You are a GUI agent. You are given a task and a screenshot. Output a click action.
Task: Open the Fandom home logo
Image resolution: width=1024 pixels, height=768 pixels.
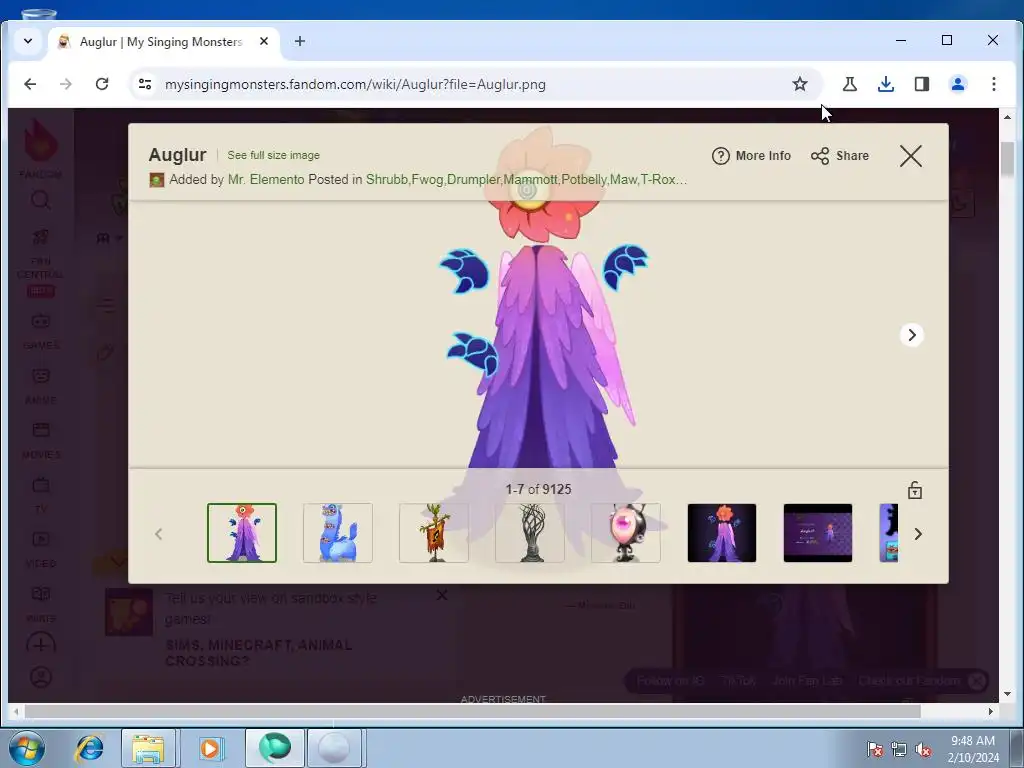(40, 147)
